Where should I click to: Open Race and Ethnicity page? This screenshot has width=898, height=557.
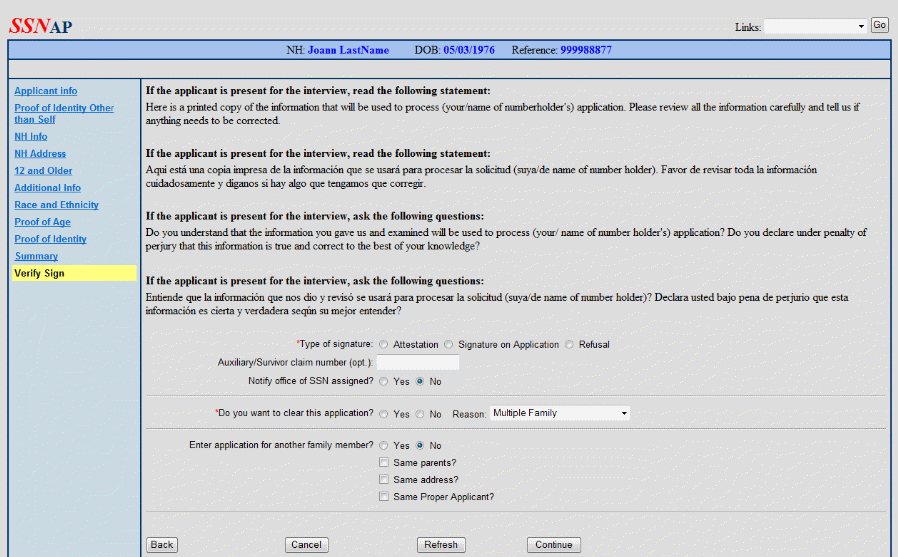pos(57,206)
